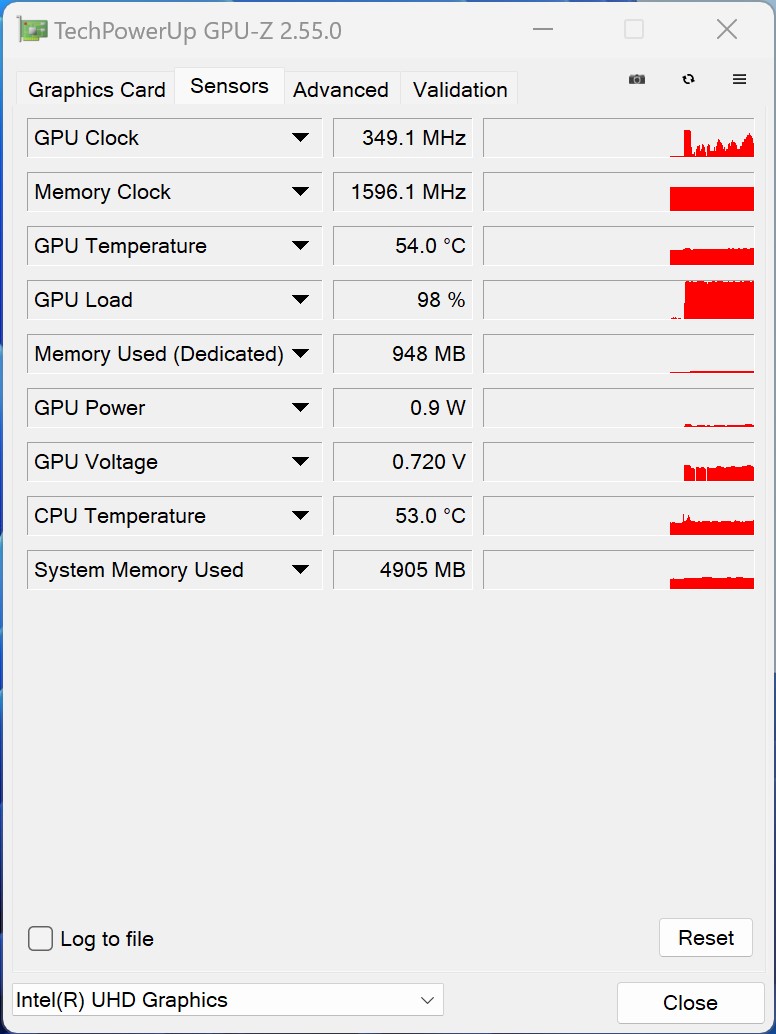Open the hamburger menu icon
Screen dimensions: 776x1034
(740, 80)
